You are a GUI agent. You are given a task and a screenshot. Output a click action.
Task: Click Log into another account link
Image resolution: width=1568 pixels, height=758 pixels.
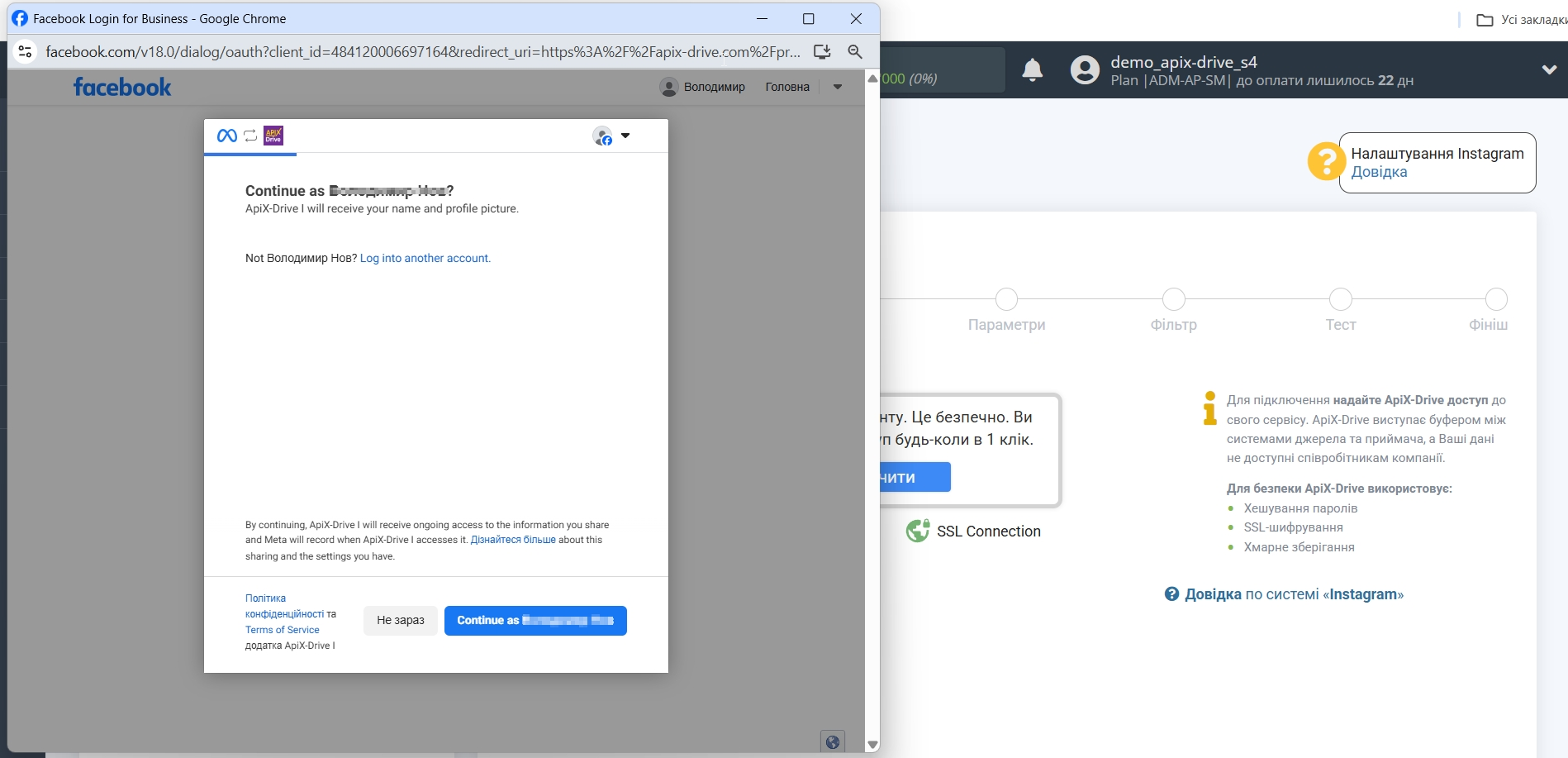pyautogui.click(x=425, y=259)
